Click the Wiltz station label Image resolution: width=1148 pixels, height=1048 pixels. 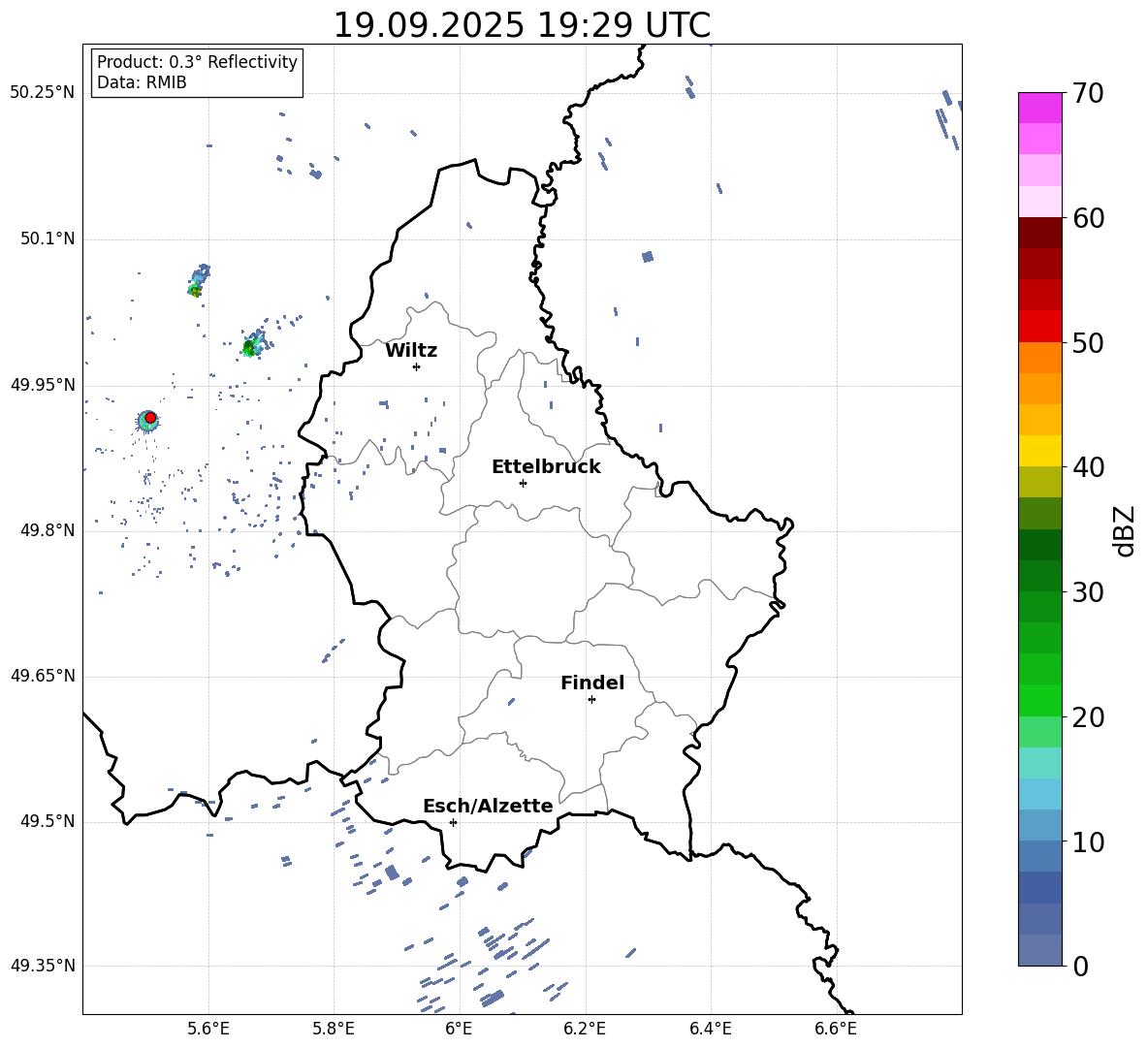(x=411, y=351)
